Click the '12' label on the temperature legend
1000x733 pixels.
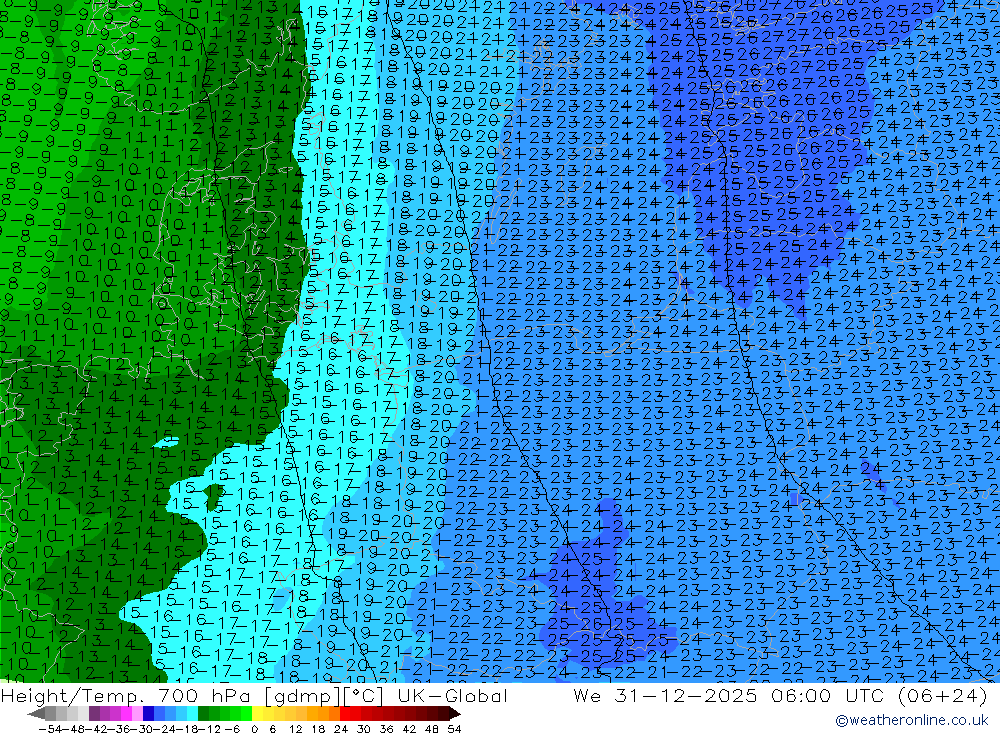pyautogui.click(x=295, y=729)
